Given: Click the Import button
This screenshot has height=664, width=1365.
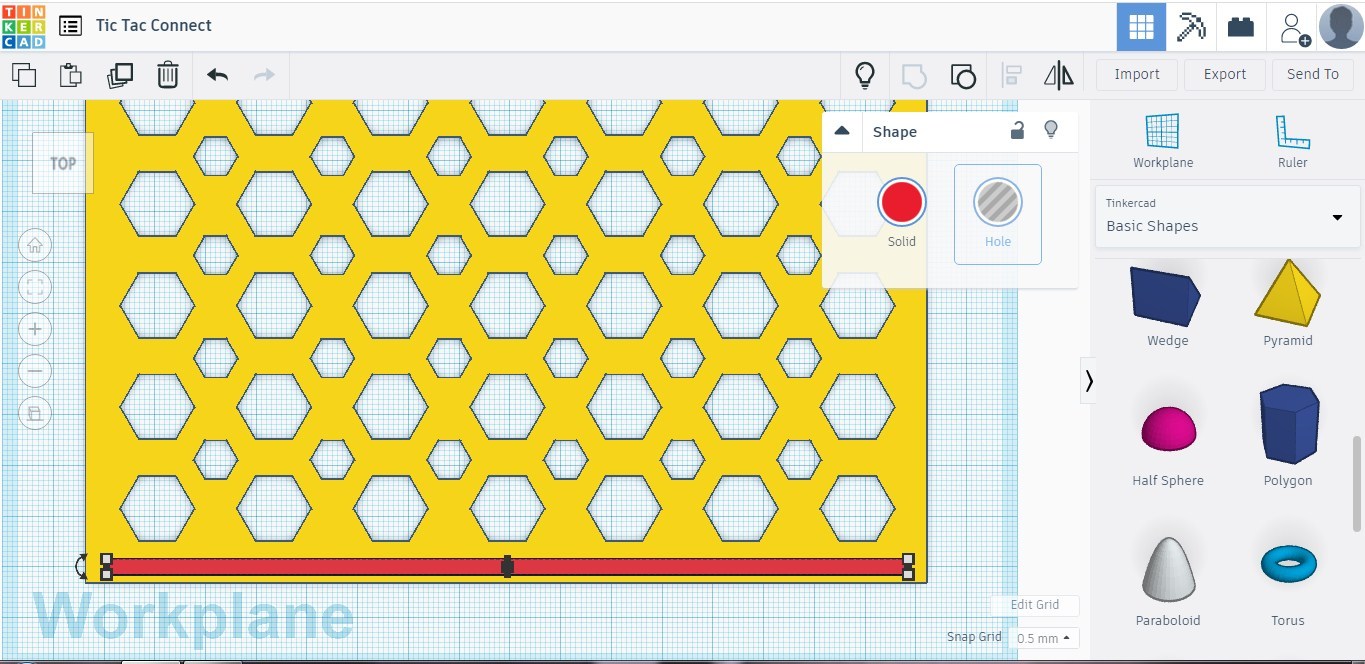Looking at the screenshot, I should tap(1137, 74).
